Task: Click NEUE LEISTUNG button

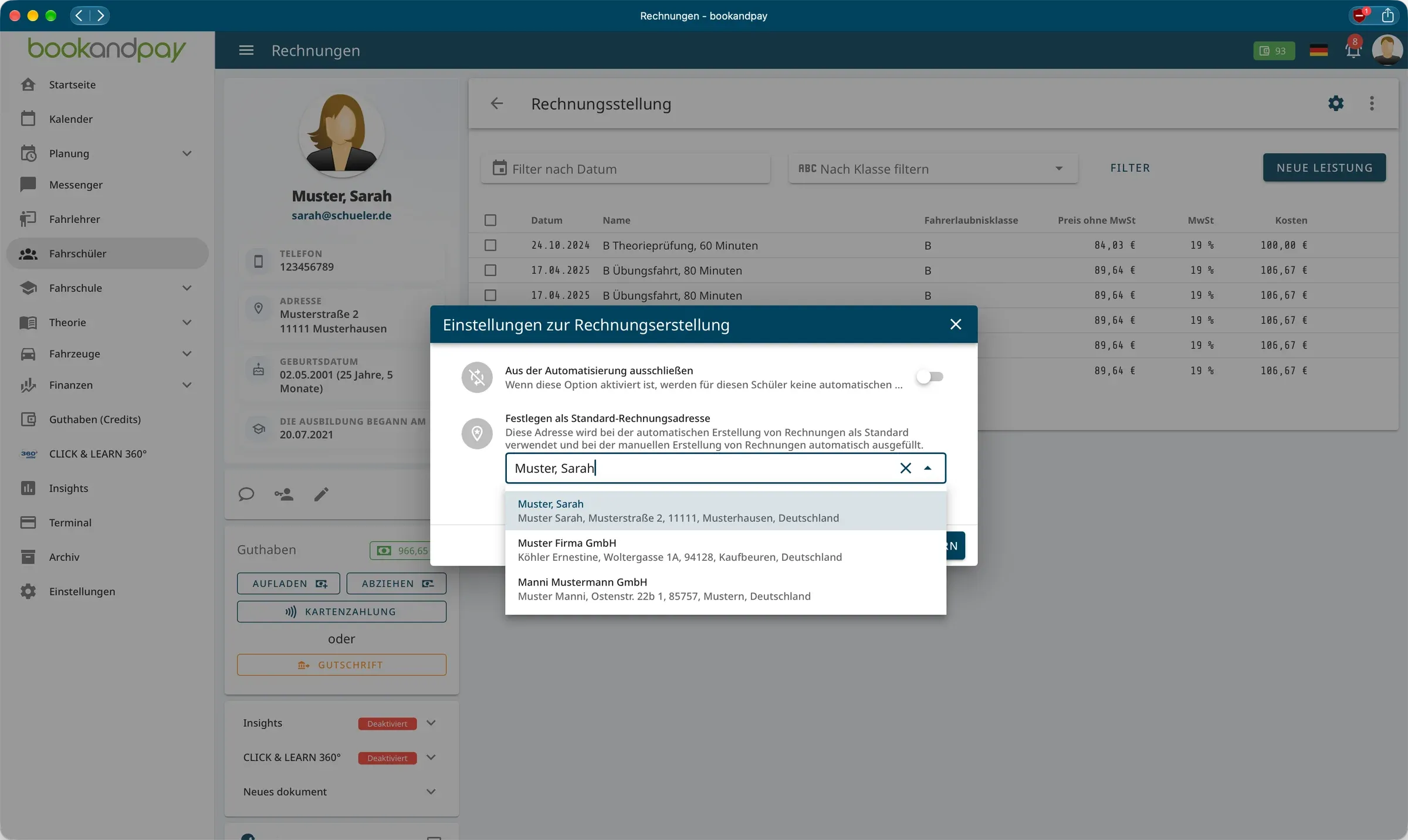Action: tap(1324, 168)
